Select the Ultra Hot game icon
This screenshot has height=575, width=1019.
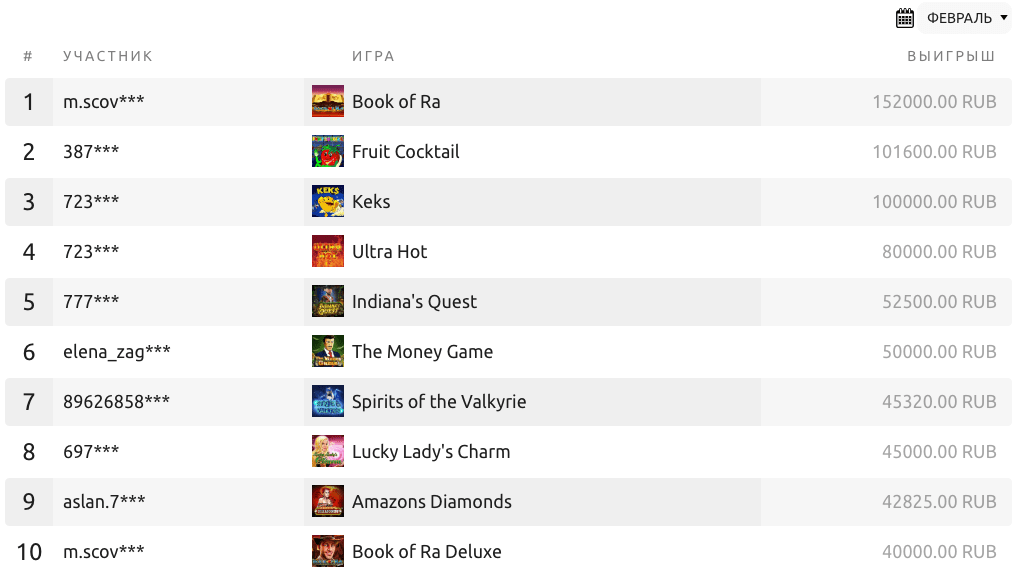tap(328, 252)
